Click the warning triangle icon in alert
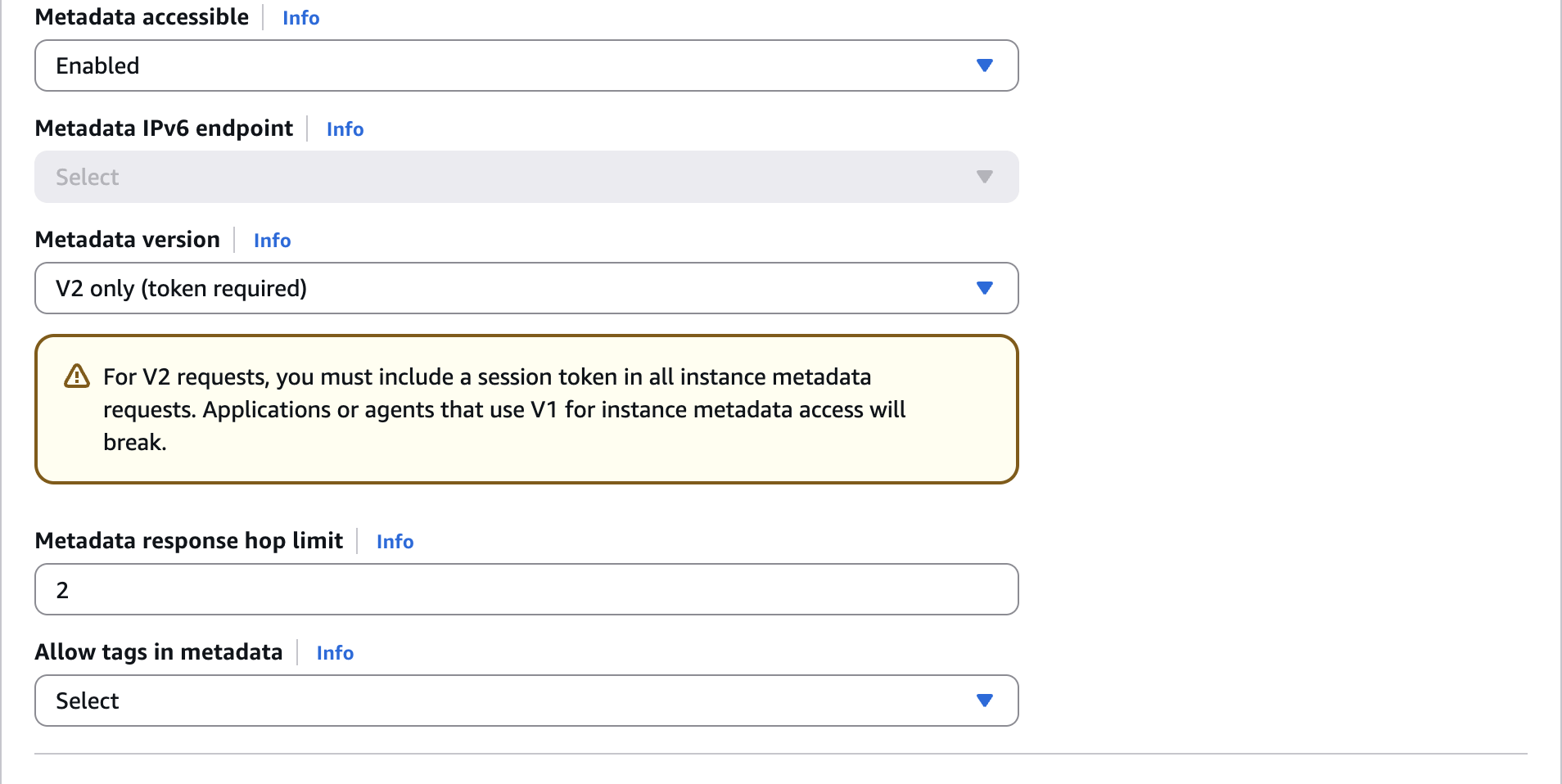1562x784 pixels. click(77, 376)
